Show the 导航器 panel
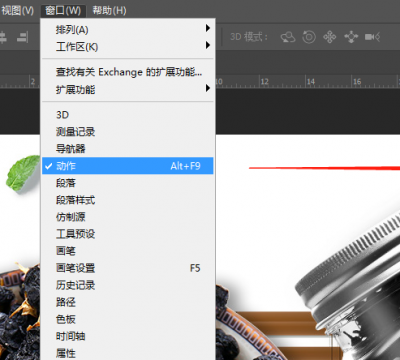Screen dimensions: 400x360 128,149
